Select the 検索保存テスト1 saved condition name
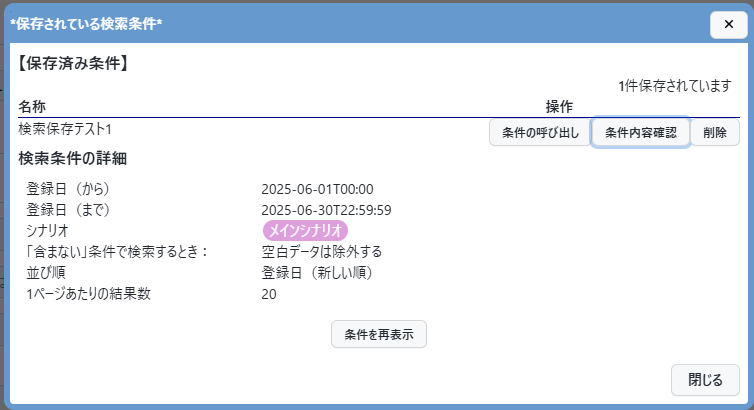754x410 pixels. coord(65,129)
